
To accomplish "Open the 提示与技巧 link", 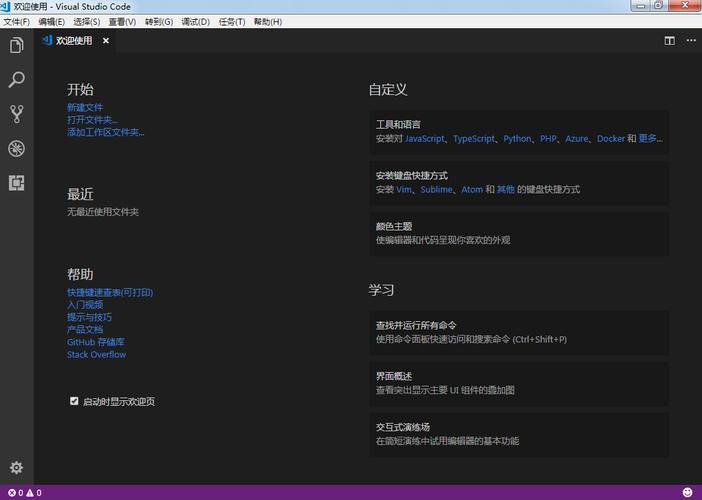I will [90, 317].
